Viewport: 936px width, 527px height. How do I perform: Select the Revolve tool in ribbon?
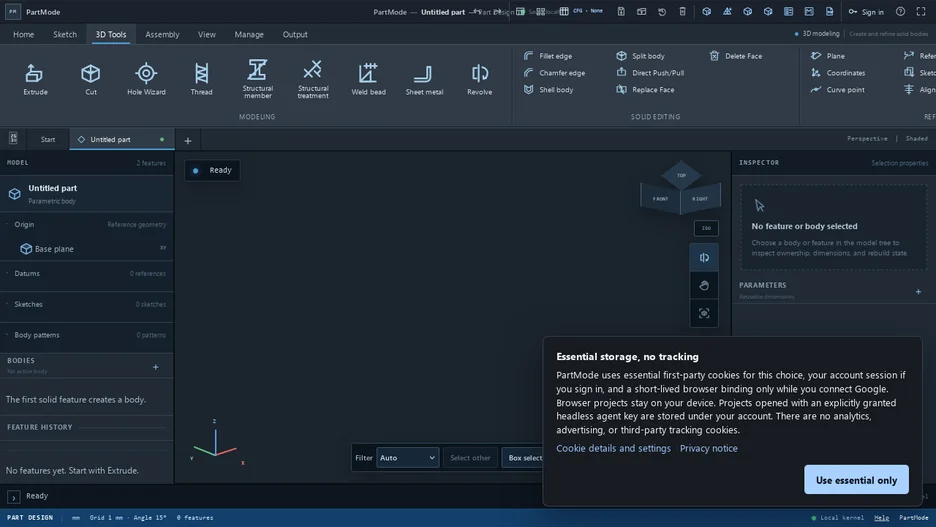coord(479,79)
